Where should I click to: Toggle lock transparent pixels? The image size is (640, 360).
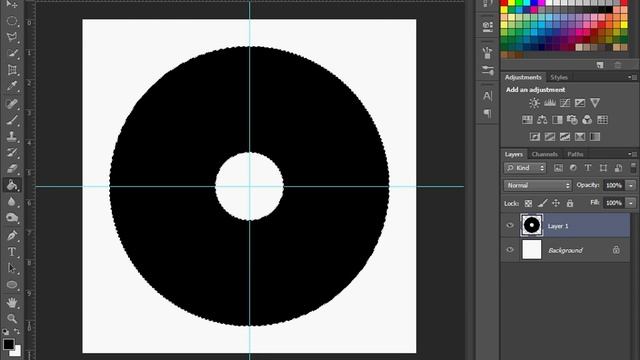[528, 203]
